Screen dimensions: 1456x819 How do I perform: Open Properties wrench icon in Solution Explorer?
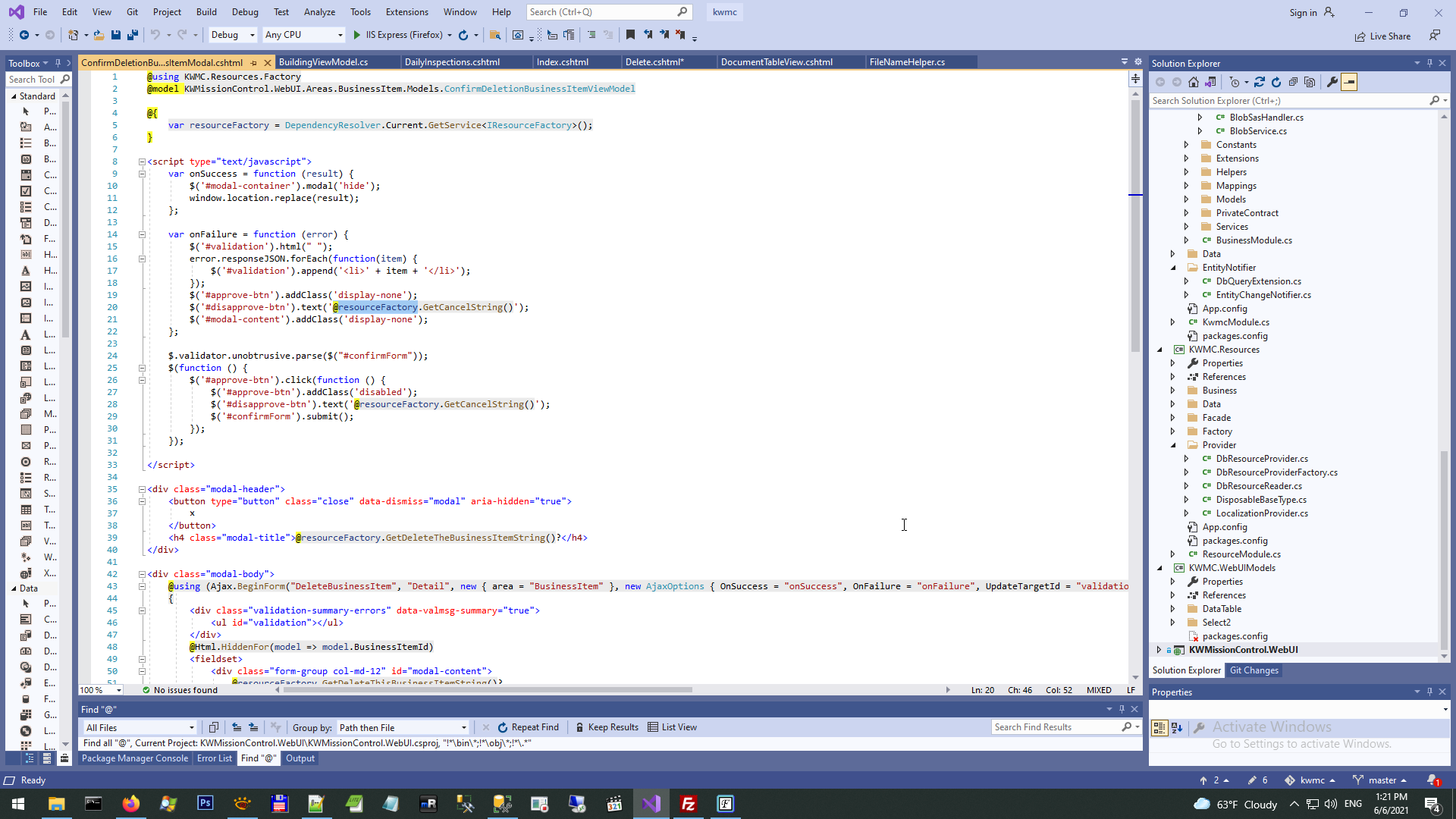1332,82
